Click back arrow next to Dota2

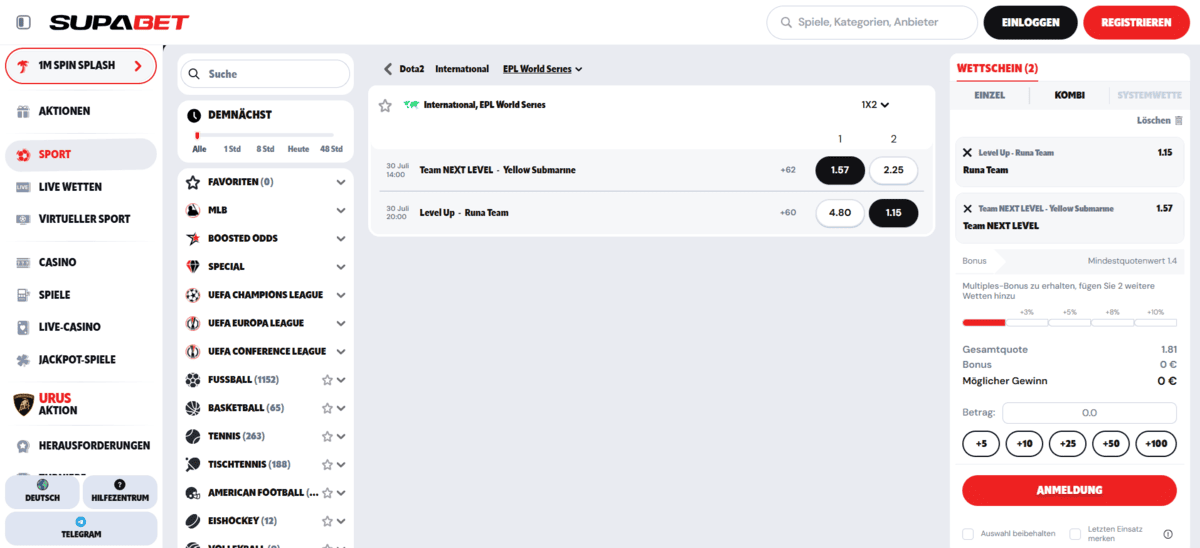coord(388,69)
